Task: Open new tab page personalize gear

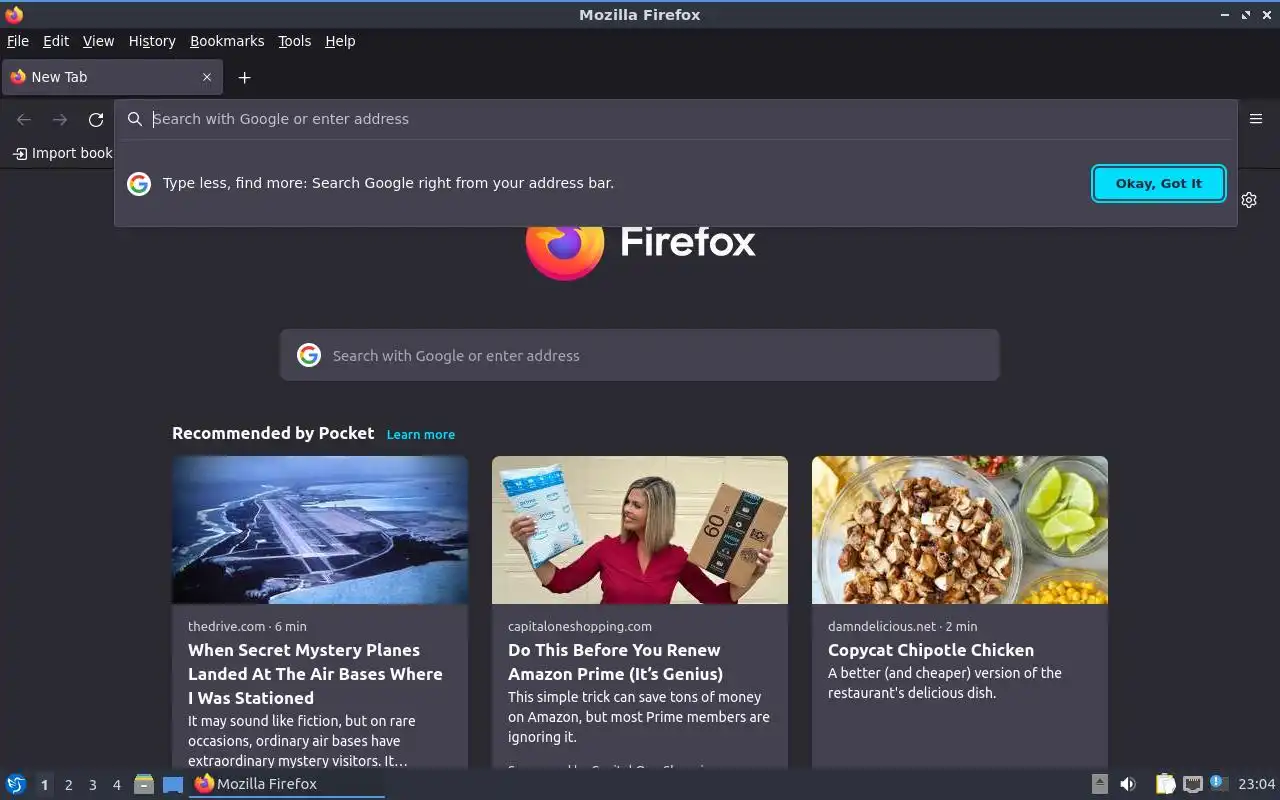Action: [x=1249, y=200]
